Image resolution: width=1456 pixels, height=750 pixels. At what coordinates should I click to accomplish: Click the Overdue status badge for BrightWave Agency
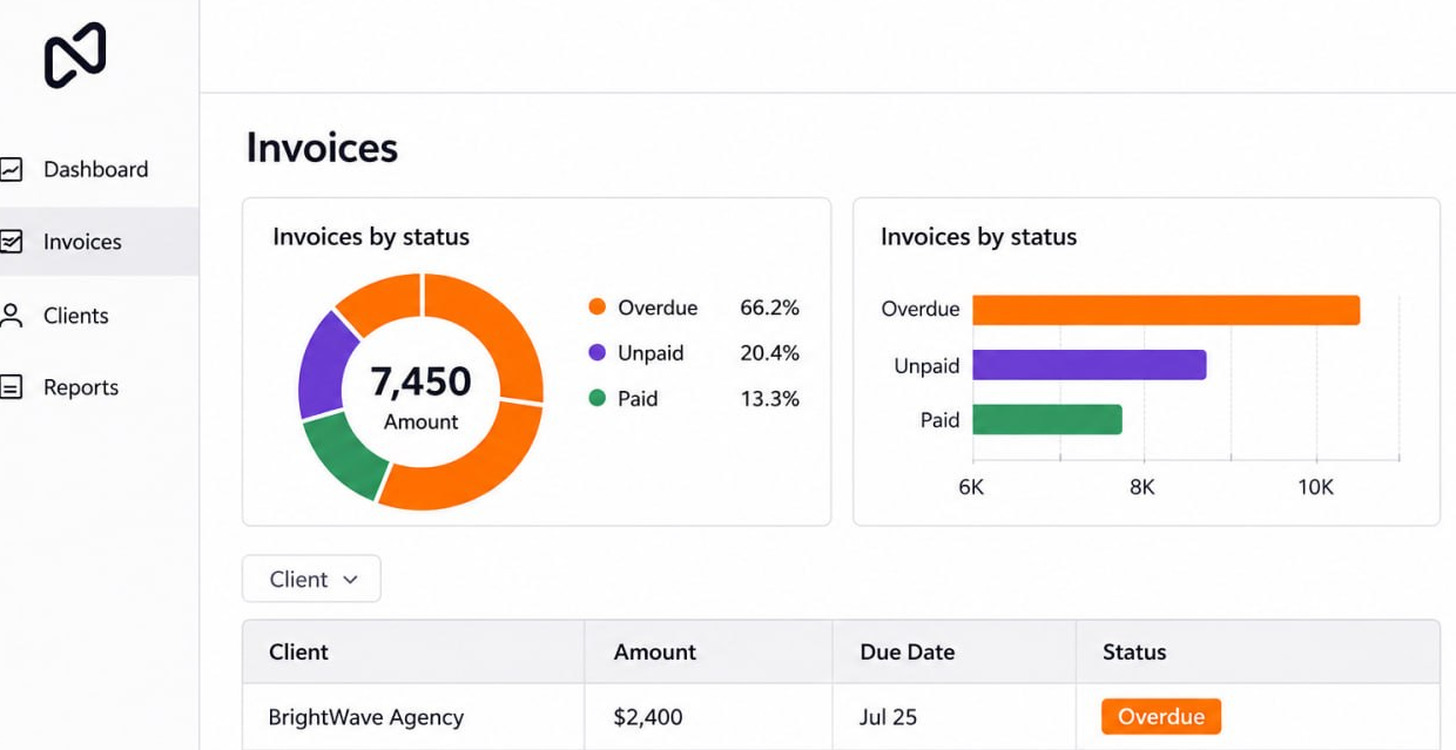1161,717
